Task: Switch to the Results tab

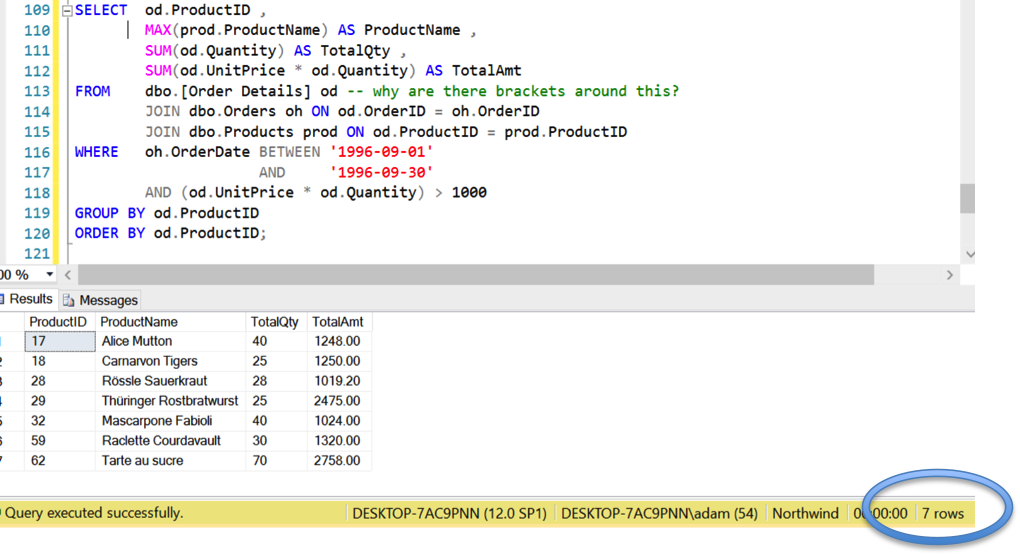Action: point(30,299)
